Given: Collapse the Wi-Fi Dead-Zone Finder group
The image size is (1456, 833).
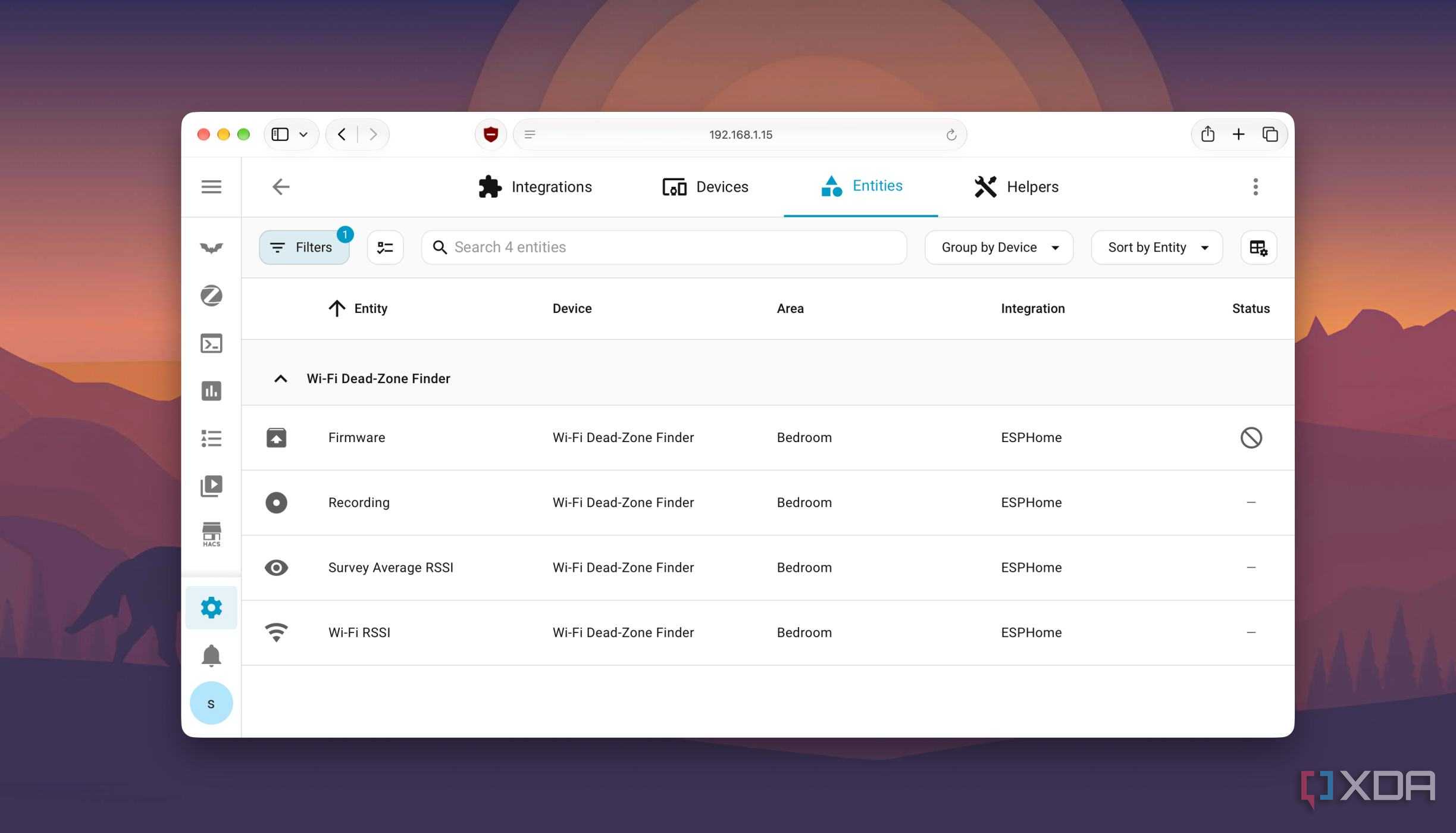Looking at the screenshot, I should (281, 378).
